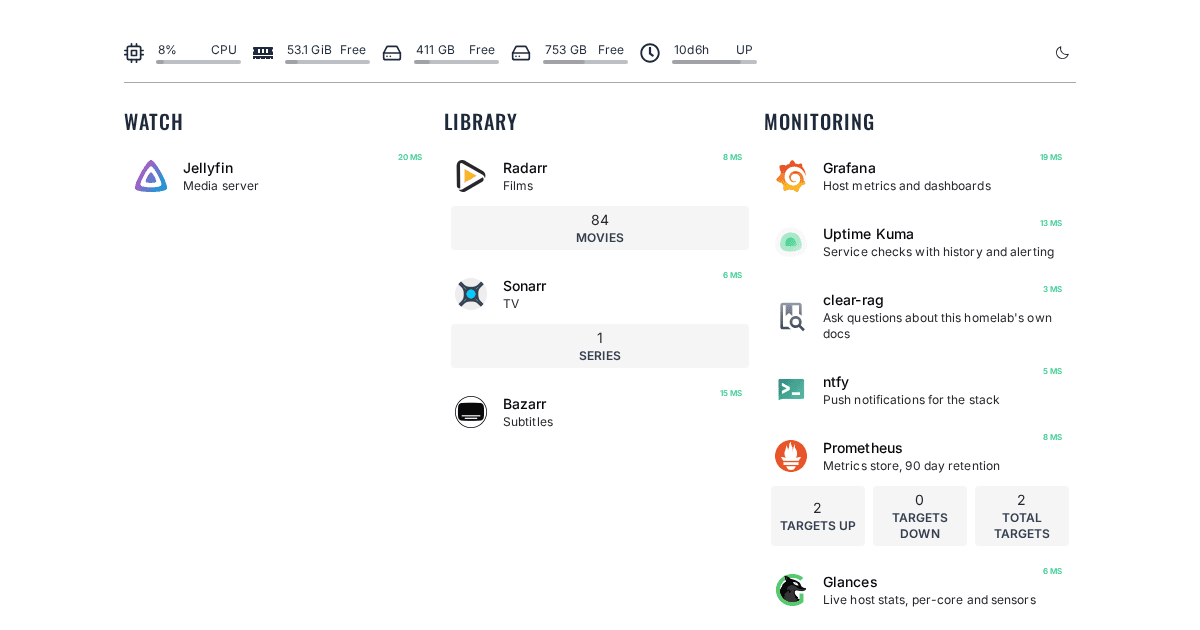Open the Uptime Kuma title link

[x=868, y=234]
